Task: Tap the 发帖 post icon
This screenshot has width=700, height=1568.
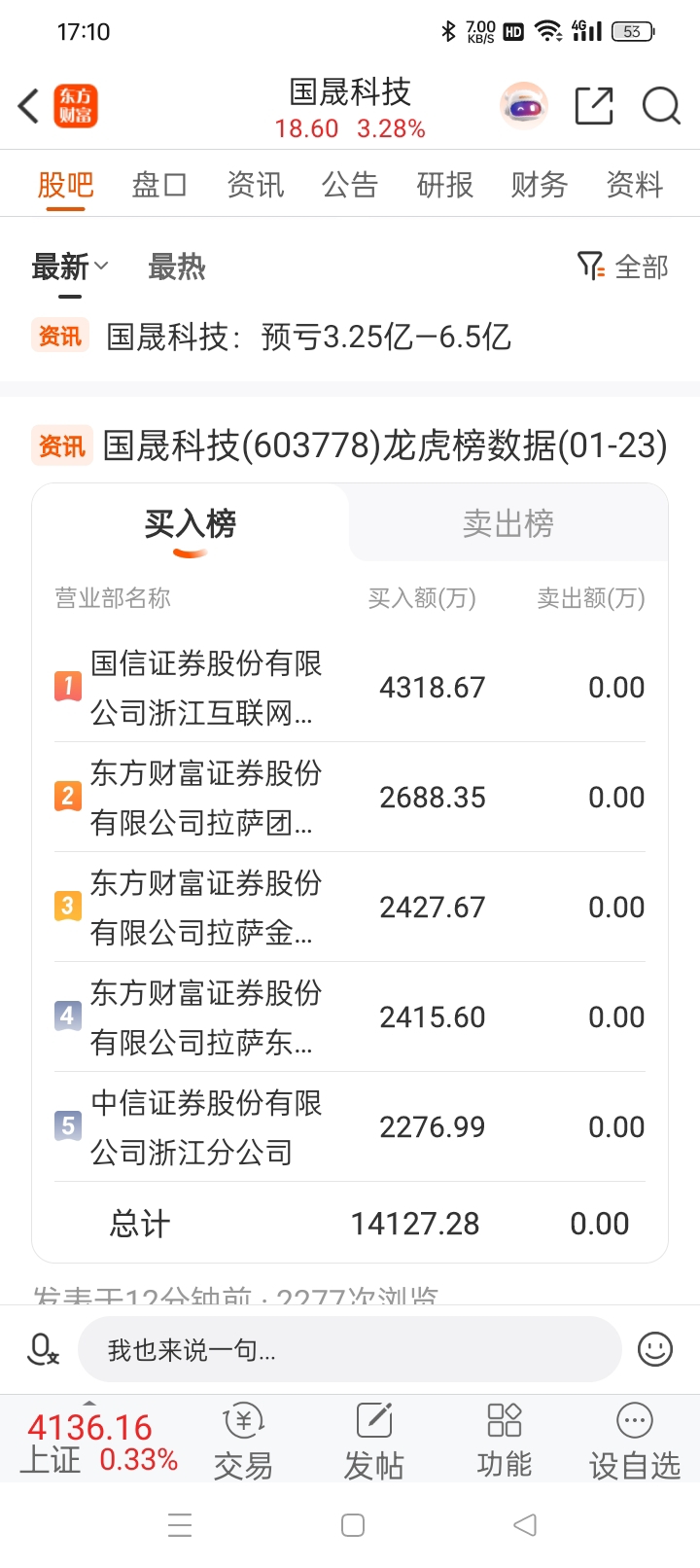Action: point(373,1442)
